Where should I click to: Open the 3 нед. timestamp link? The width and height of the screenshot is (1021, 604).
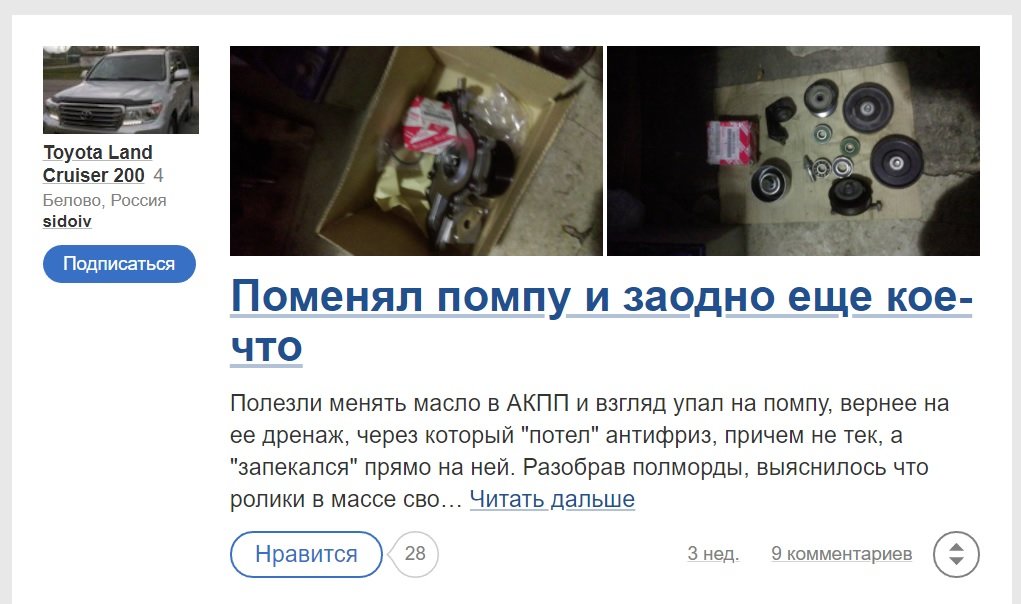tap(713, 554)
